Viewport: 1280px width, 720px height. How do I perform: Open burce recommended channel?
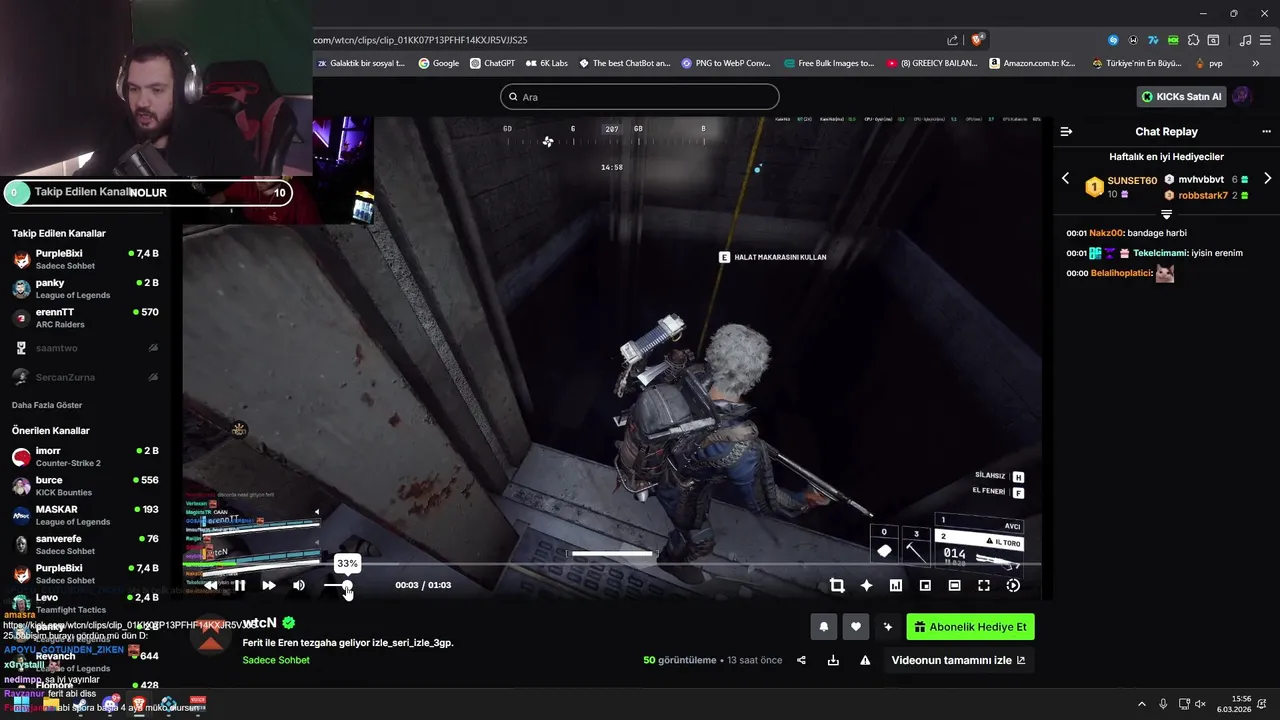pos(85,486)
